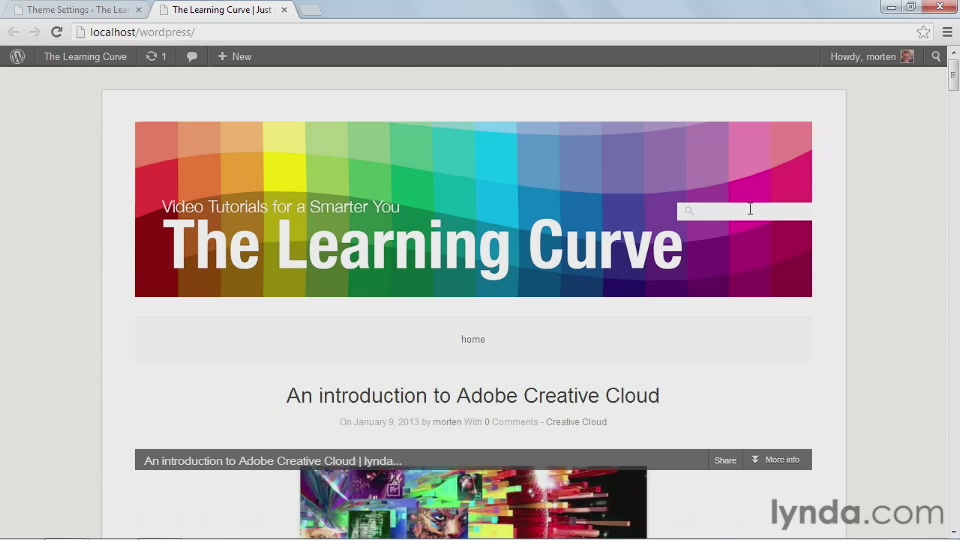Click the header search input field
This screenshot has width=960, height=540.
pyautogui.click(x=744, y=211)
